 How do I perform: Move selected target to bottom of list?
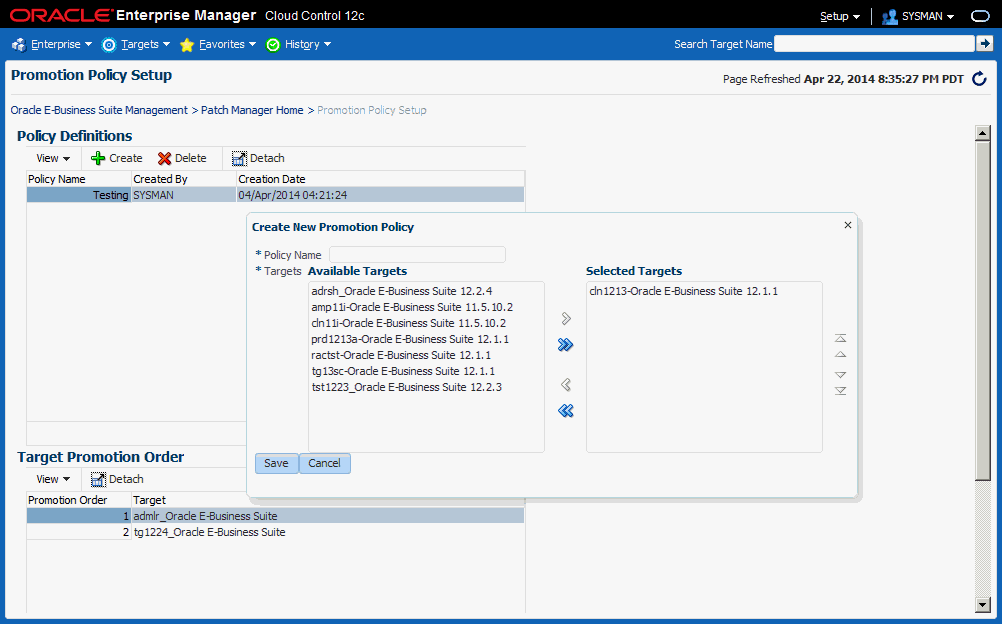point(841,391)
